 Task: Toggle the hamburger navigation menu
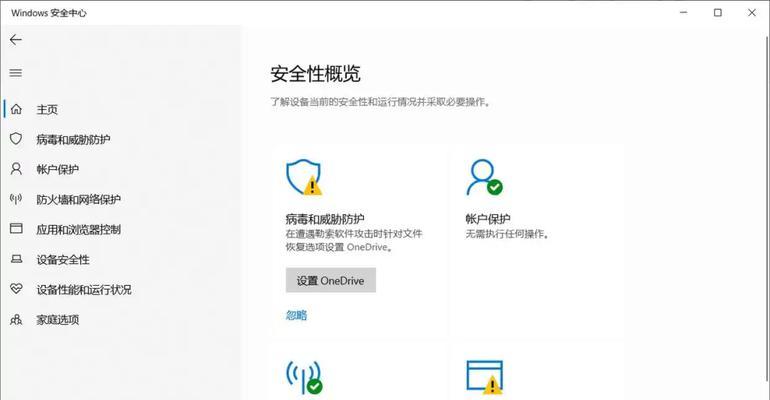[16, 73]
